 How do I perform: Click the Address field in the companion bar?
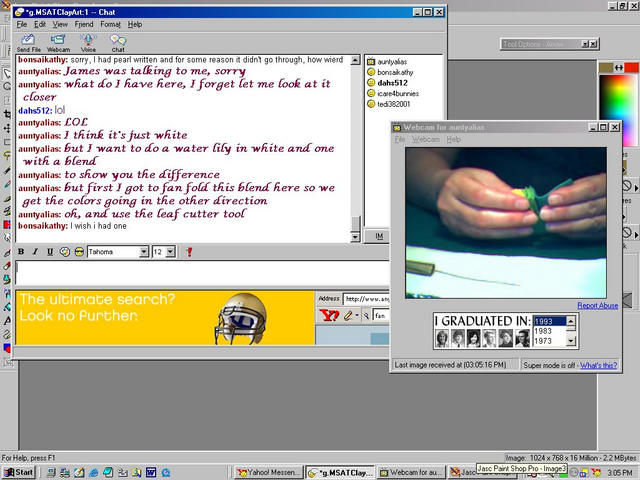click(x=367, y=299)
